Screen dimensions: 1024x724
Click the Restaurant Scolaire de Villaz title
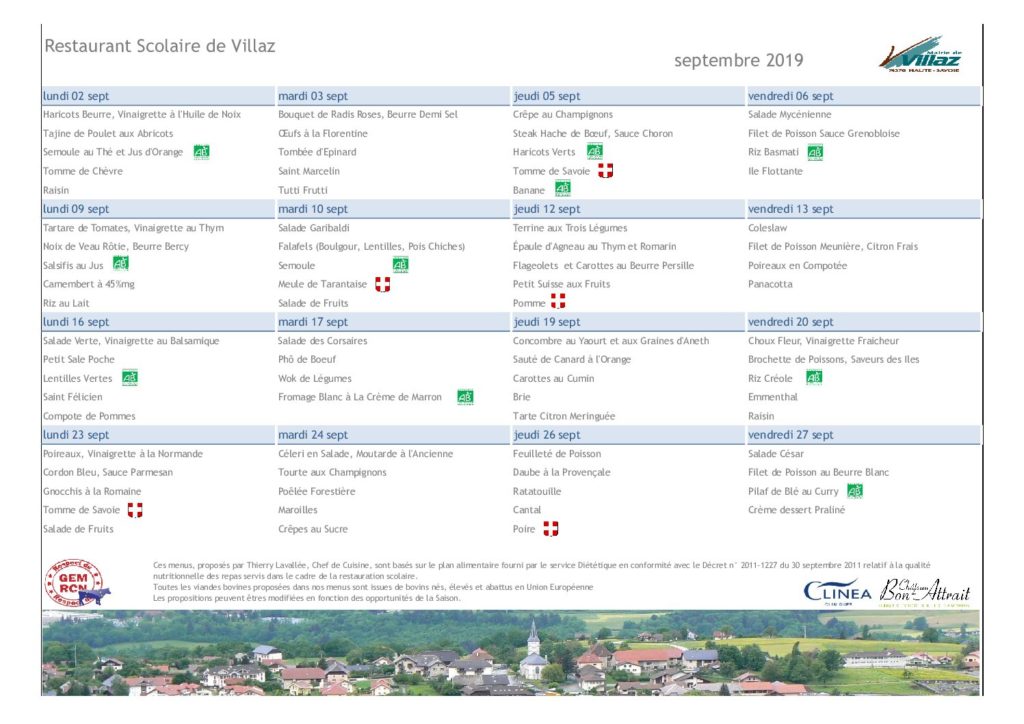pyautogui.click(x=160, y=46)
